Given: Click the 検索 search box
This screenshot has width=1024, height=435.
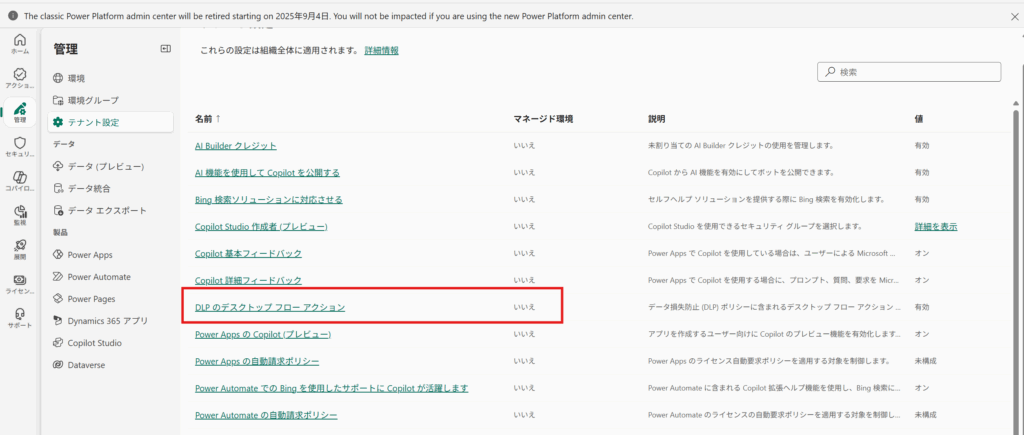Looking at the screenshot, I should tap(909, 72).
